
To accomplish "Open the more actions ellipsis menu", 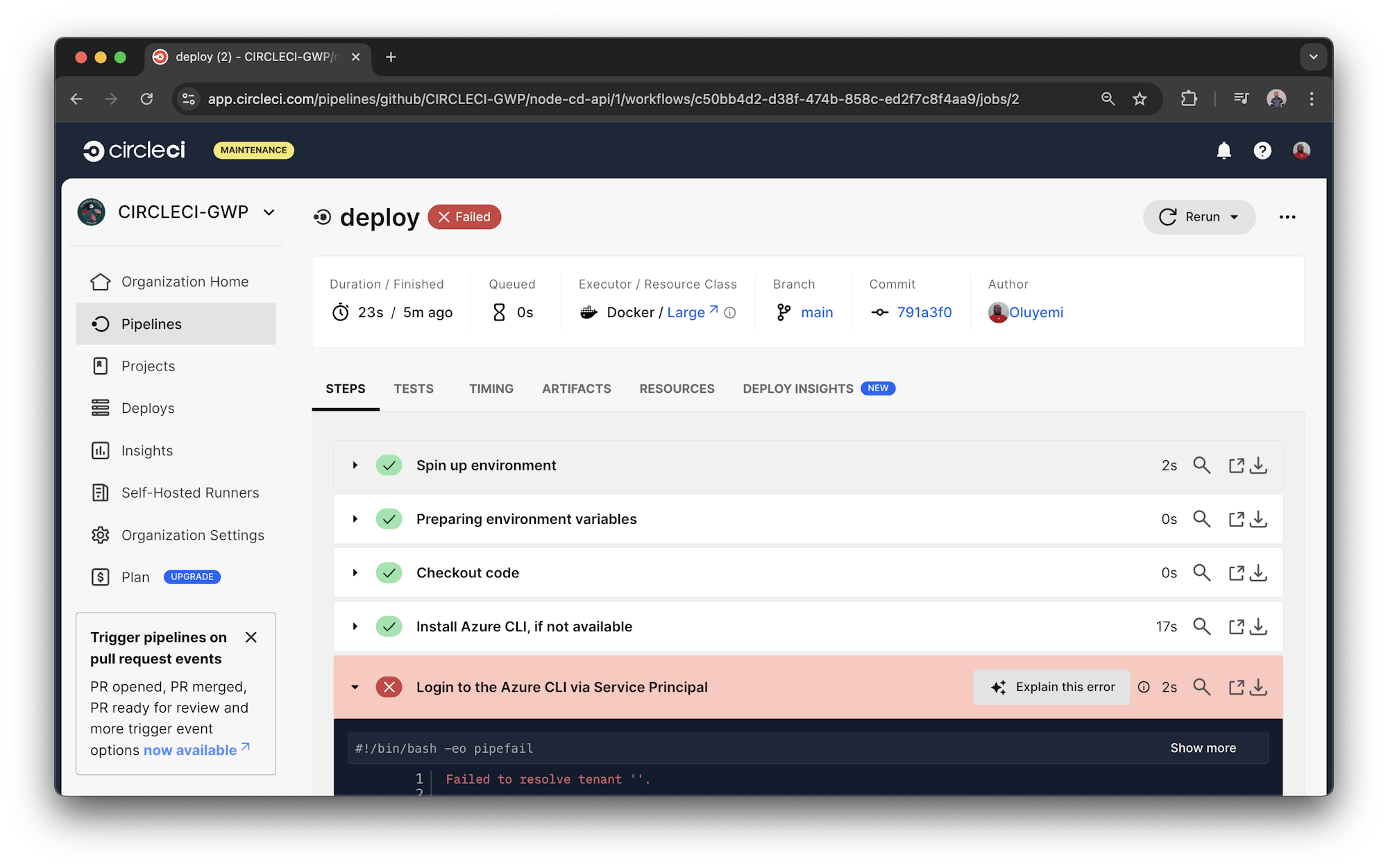I will [1287, 217].
